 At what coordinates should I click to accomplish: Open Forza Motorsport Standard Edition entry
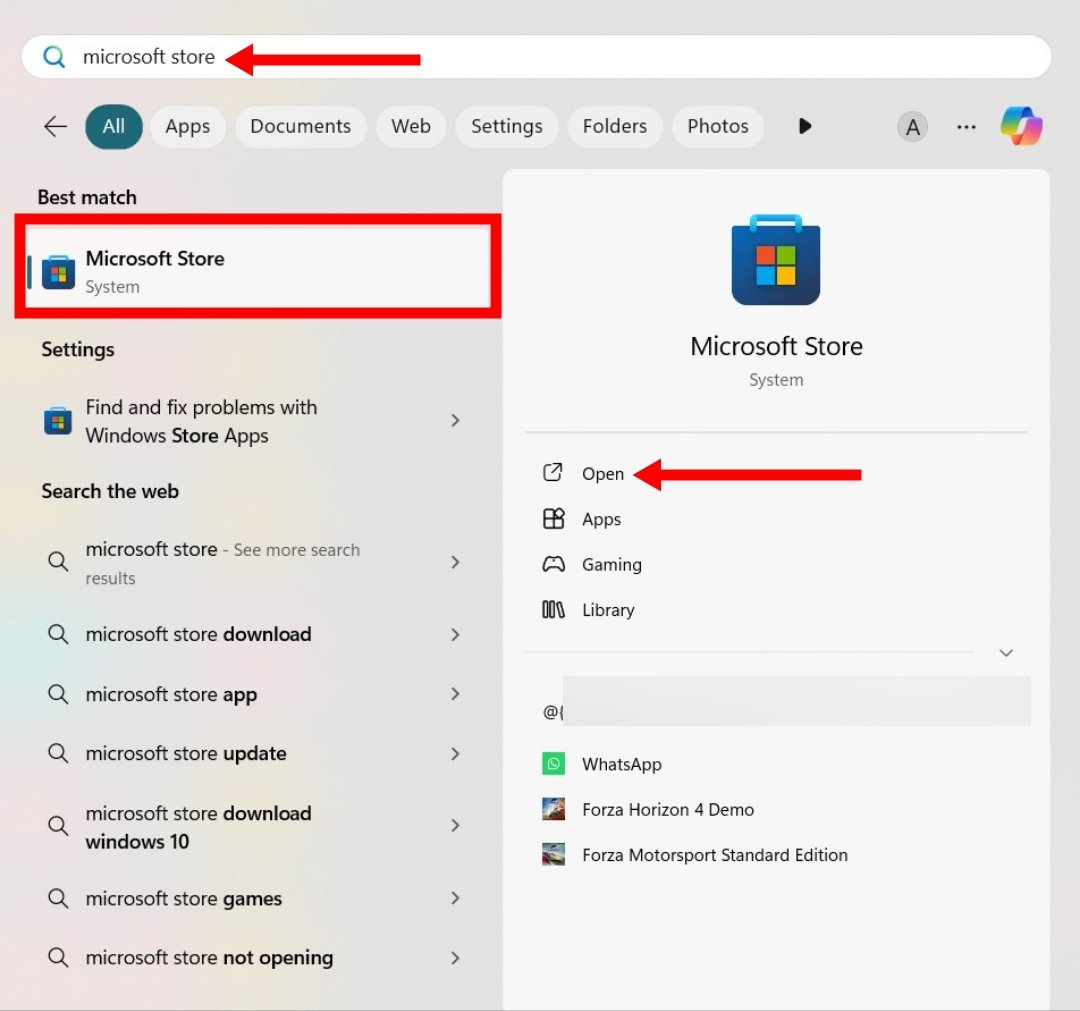714,855
